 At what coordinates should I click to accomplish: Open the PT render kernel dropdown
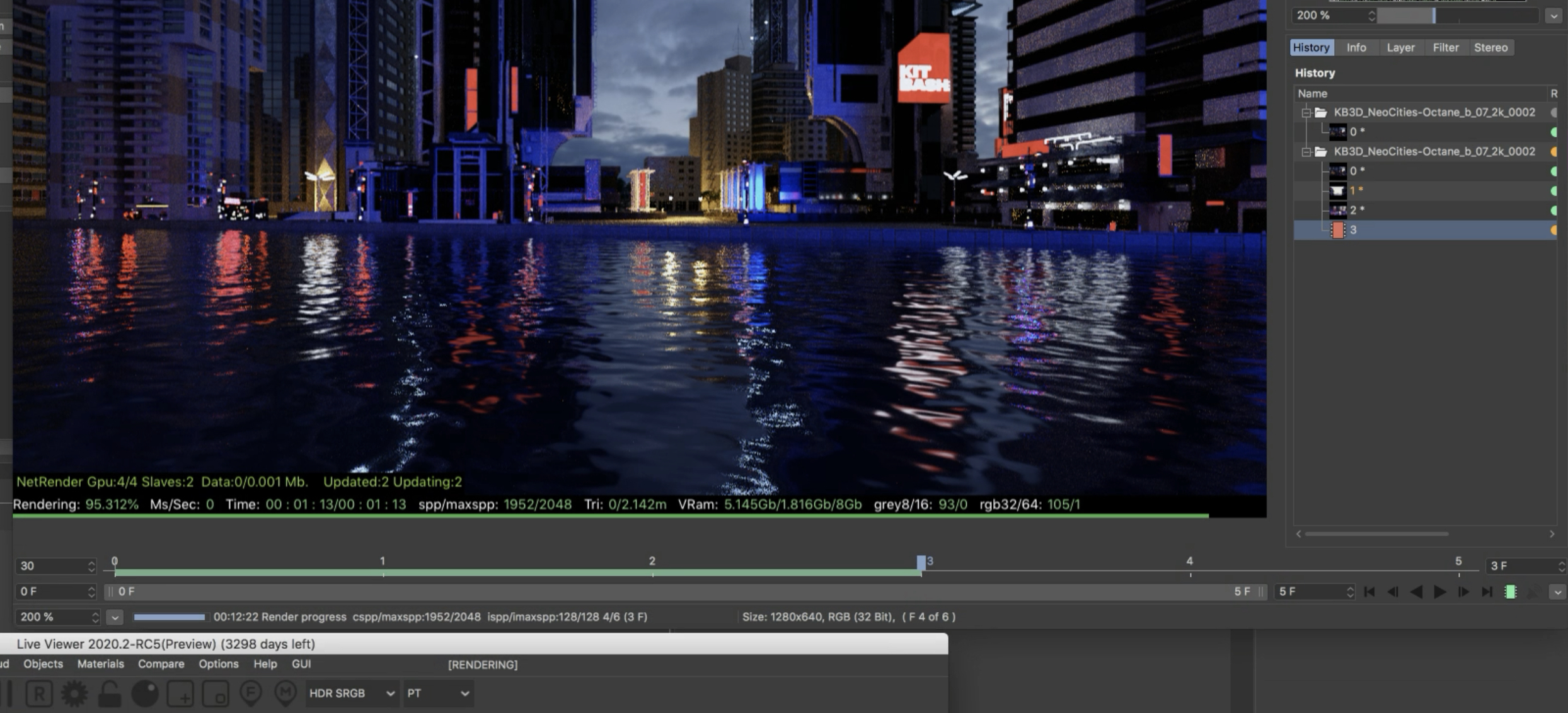coord(438,693)
